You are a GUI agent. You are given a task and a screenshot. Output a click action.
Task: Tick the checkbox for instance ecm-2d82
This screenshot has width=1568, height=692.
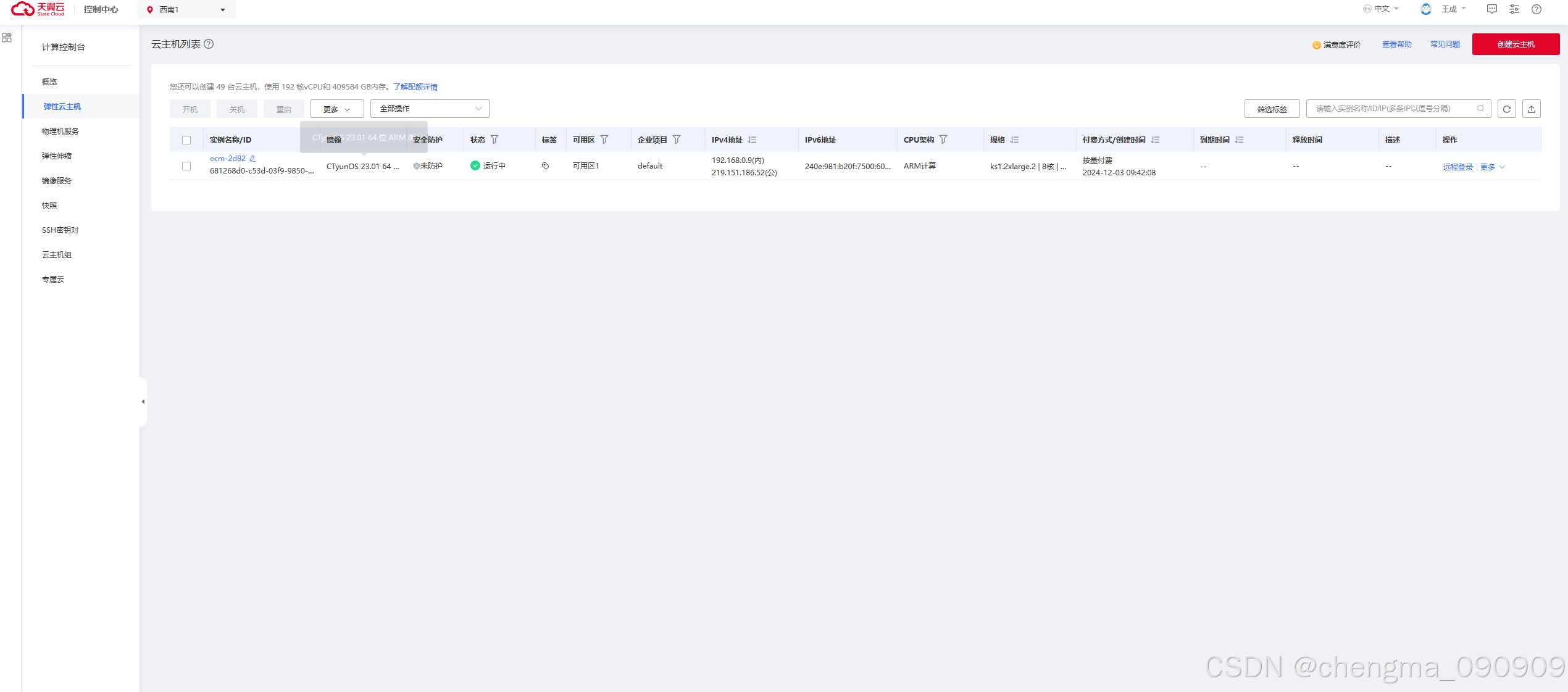click(186, 166)
